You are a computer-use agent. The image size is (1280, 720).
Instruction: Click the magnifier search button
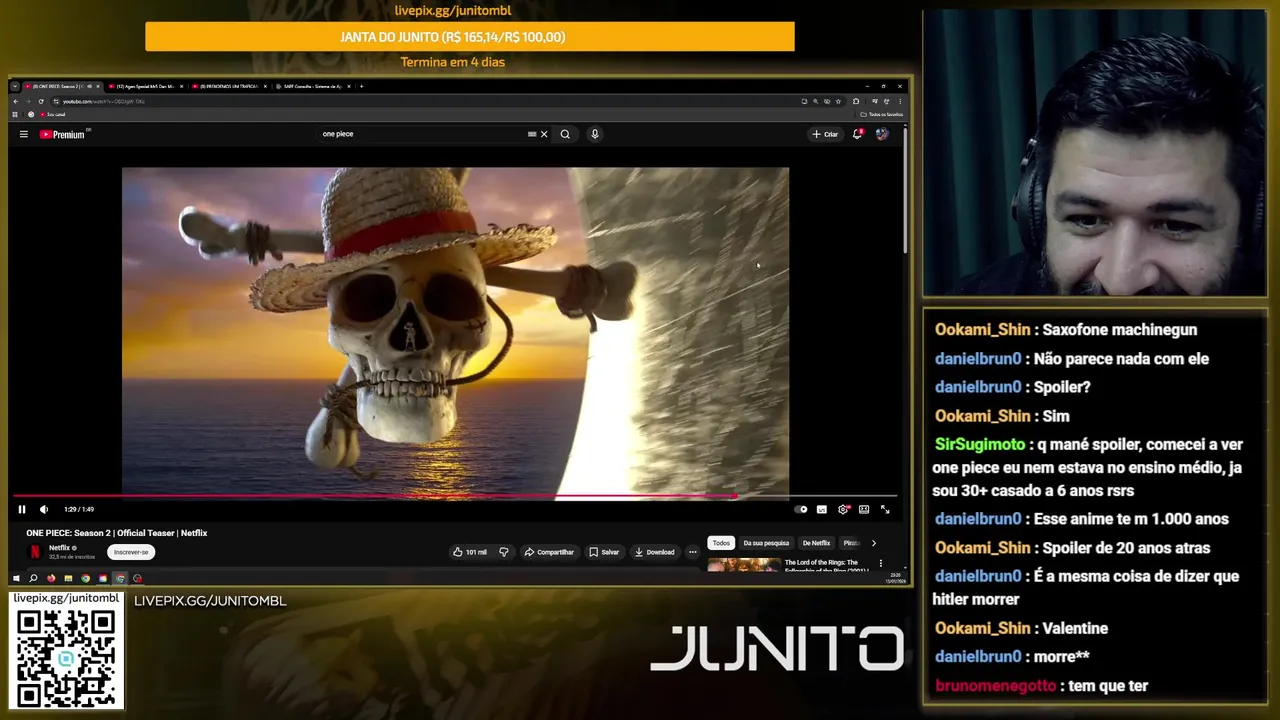coord(565,134)
